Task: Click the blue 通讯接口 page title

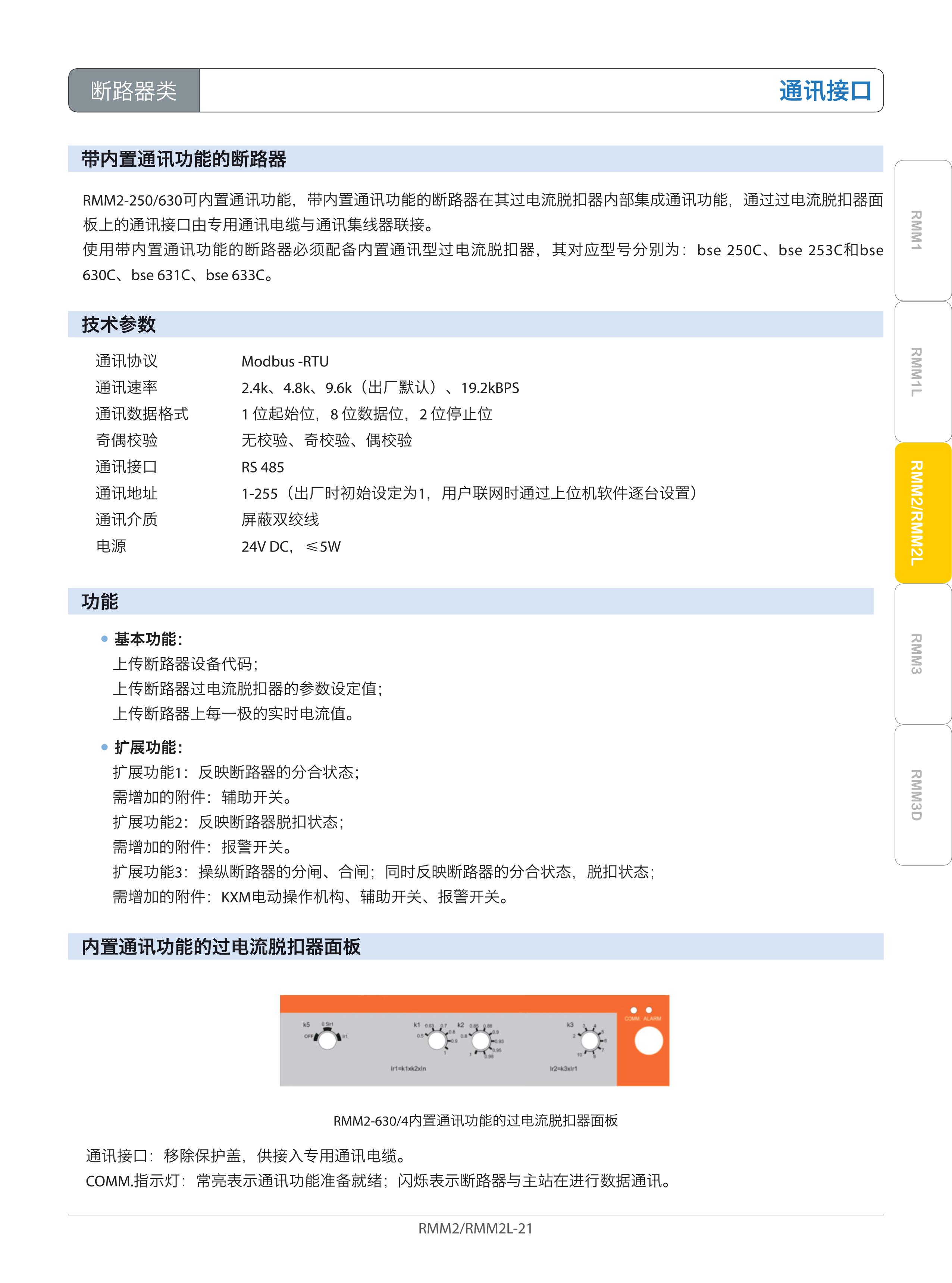Action: coord(825,90)
